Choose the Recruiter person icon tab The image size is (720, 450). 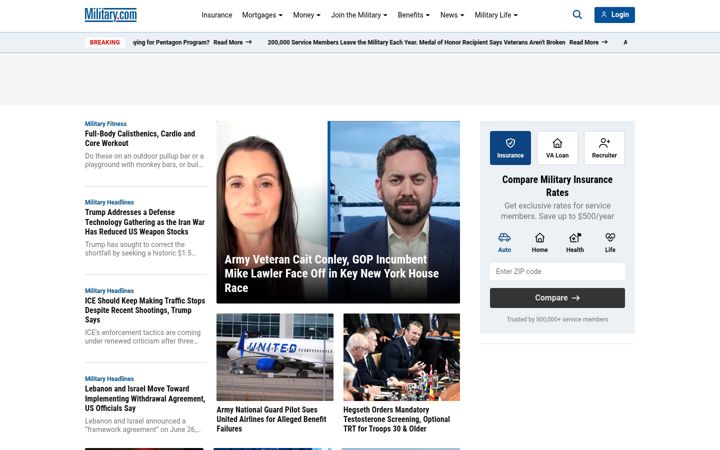pyautogui.click(x=604, y=148)
